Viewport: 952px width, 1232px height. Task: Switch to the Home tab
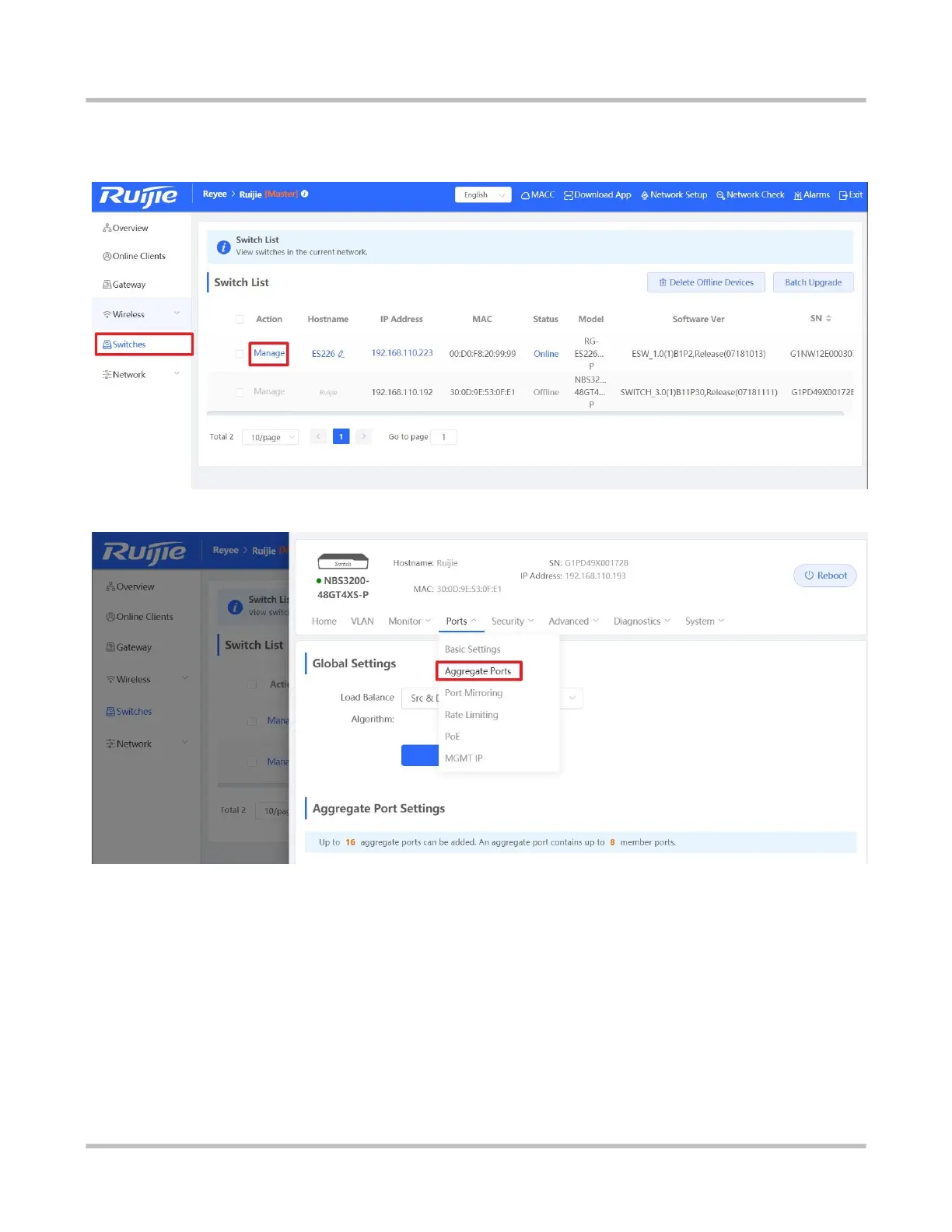[x=324, y=621]
